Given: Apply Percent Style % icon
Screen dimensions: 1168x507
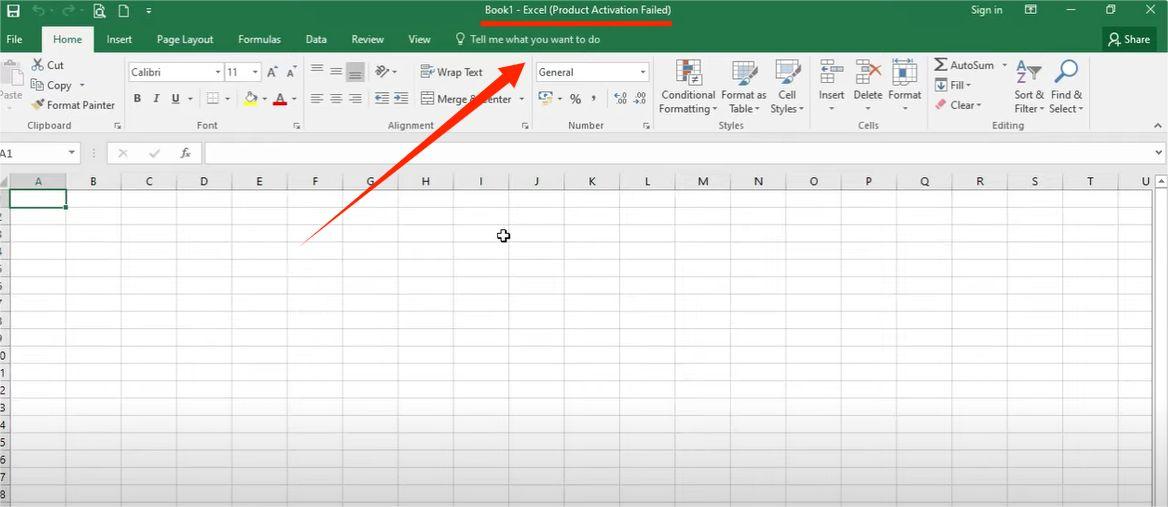Looking at the screenshot, I should click(575, 98).
